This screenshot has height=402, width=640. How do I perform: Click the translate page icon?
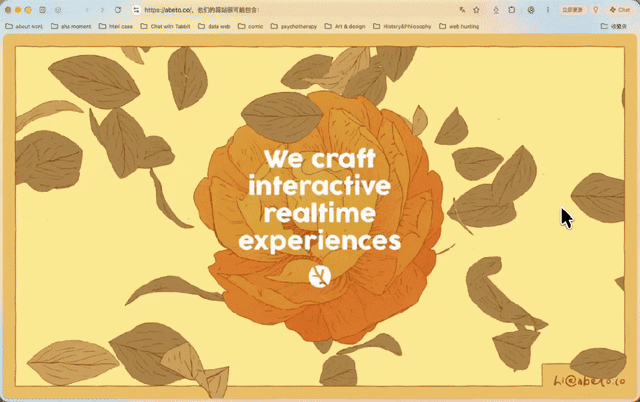462,10
